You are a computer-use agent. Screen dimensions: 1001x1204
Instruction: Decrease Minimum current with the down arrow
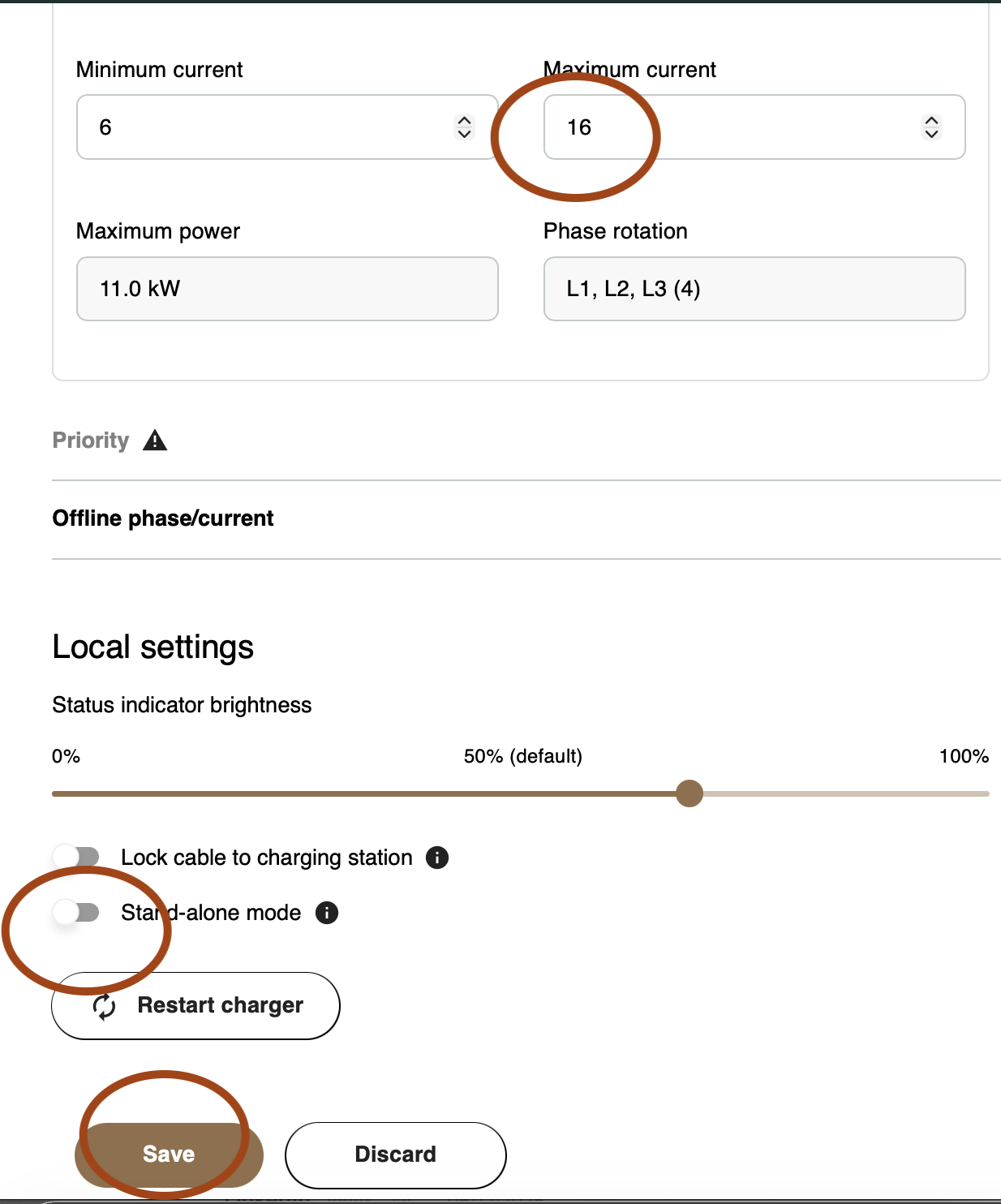[x=464, y=134]
